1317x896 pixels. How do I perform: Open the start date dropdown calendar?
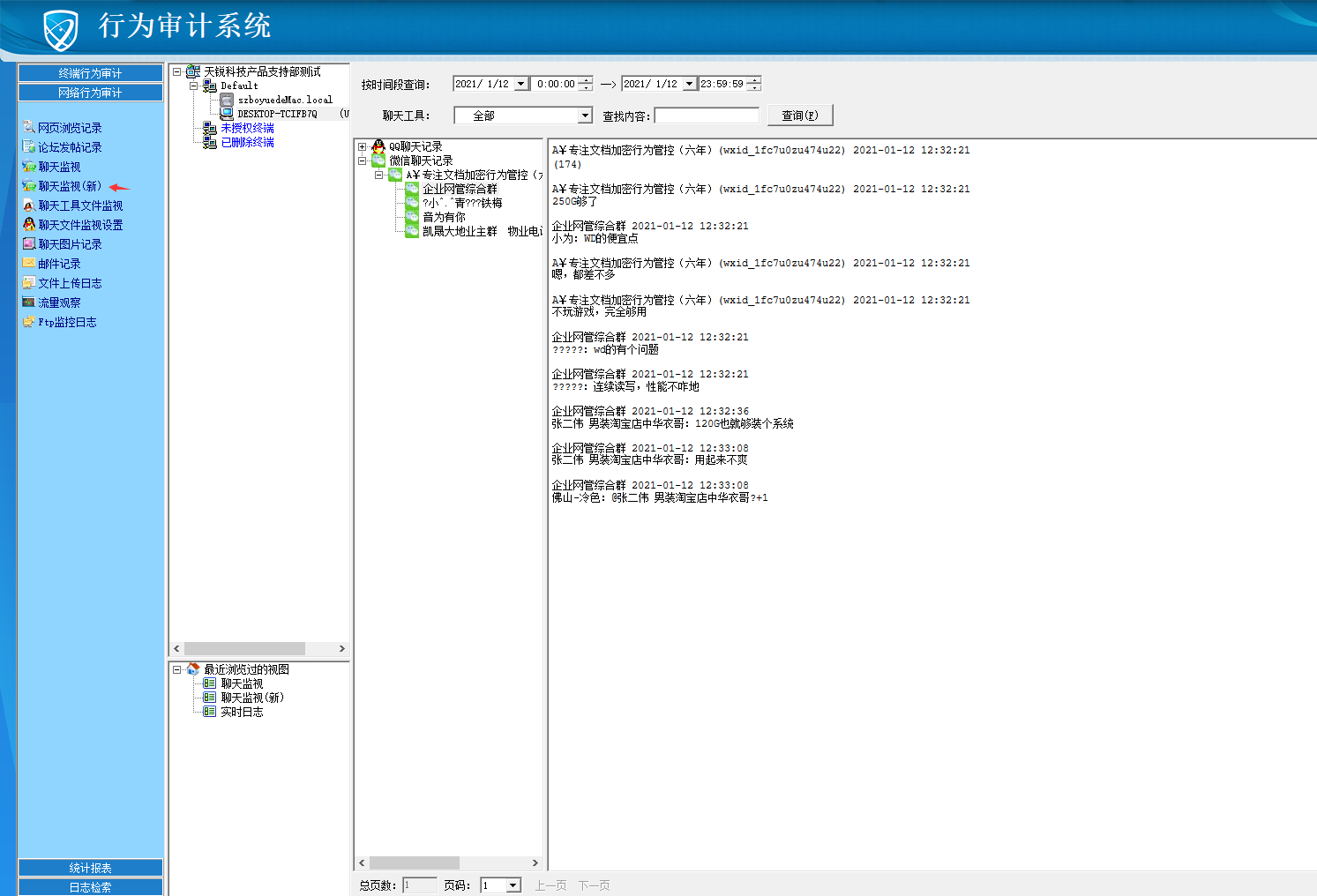click(521, 84)
